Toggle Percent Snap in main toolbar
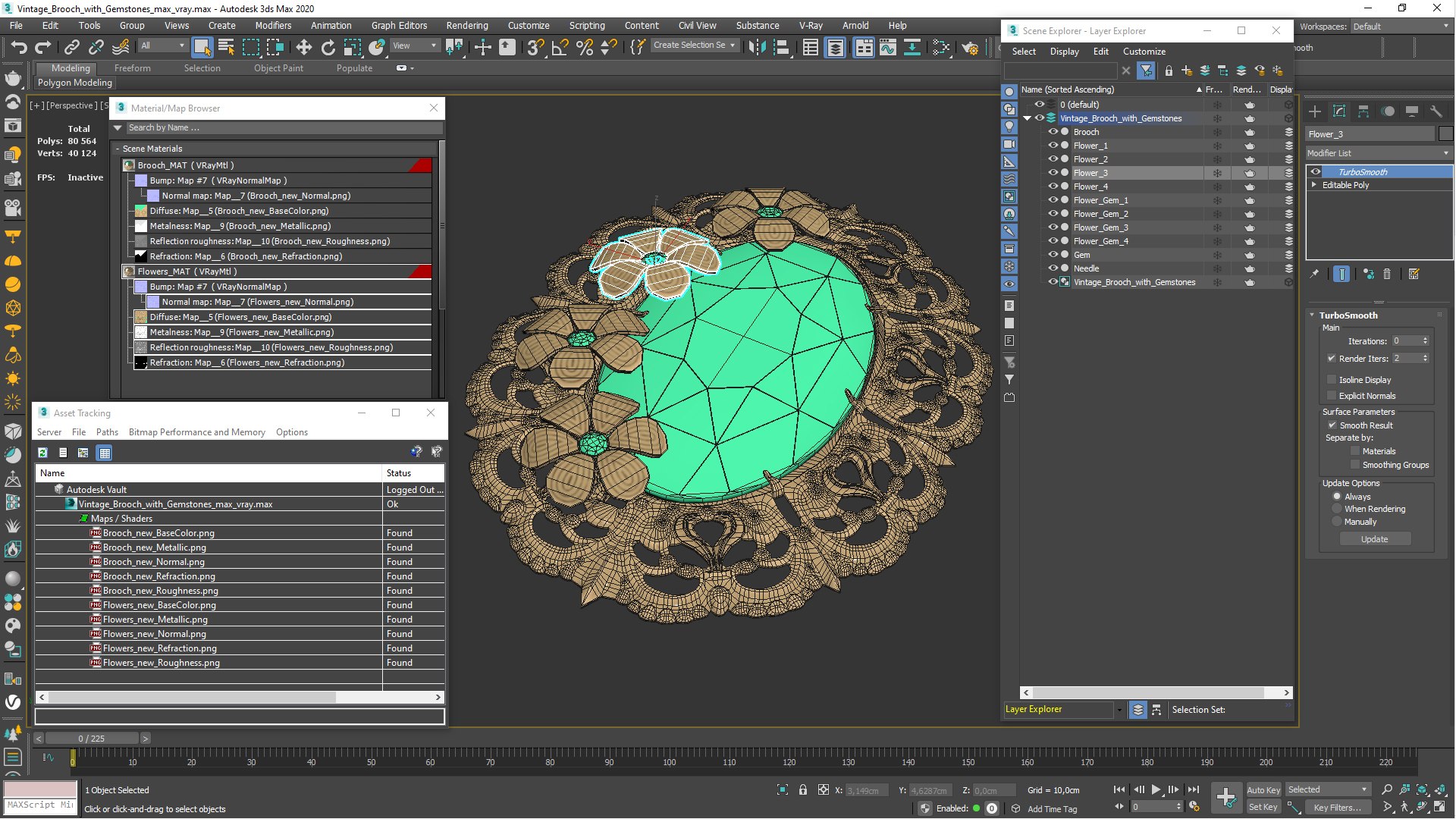 click(584, 47)
